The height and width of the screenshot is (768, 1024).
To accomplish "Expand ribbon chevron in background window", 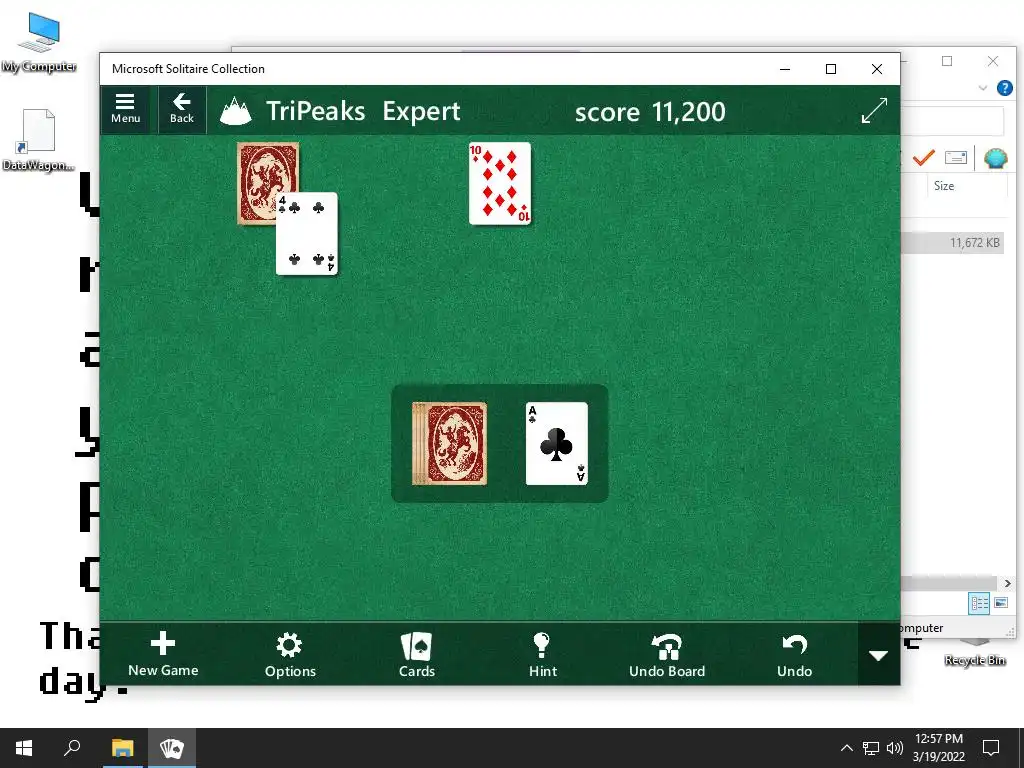I will [x=982, y=88].
